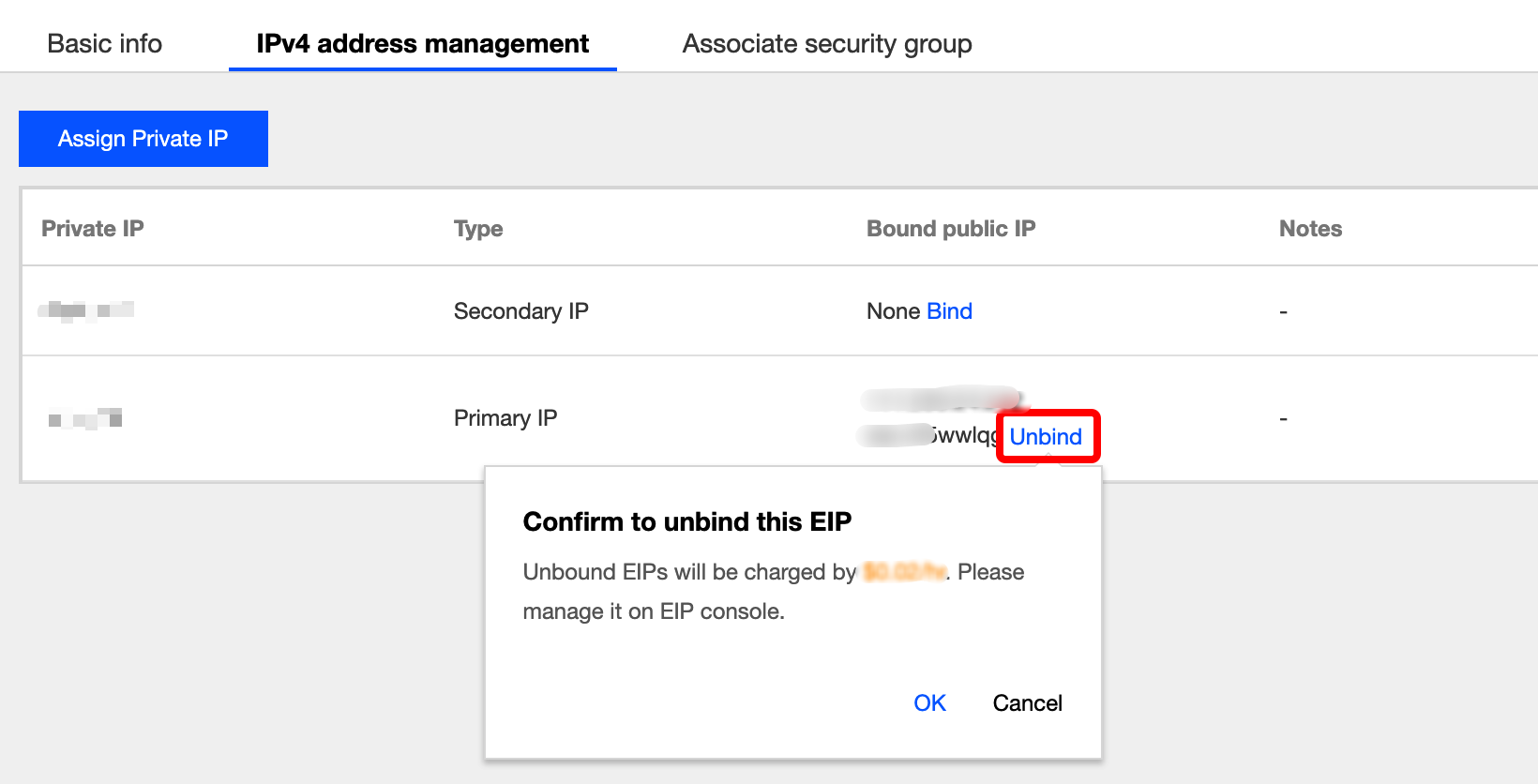Select the IPv4 address management tab
This screenshot has width=1538, height=784.
pos(422,44)
